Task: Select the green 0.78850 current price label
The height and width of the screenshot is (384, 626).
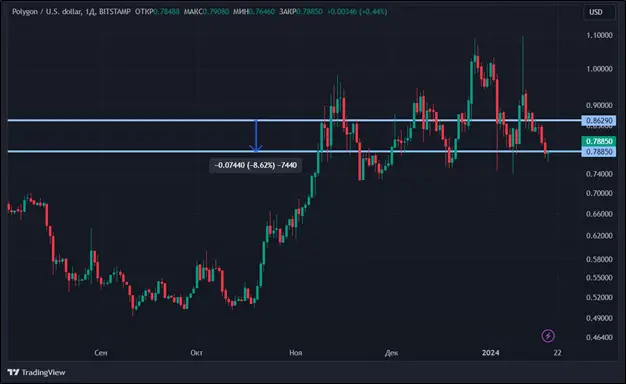Action: coord(598,141)
